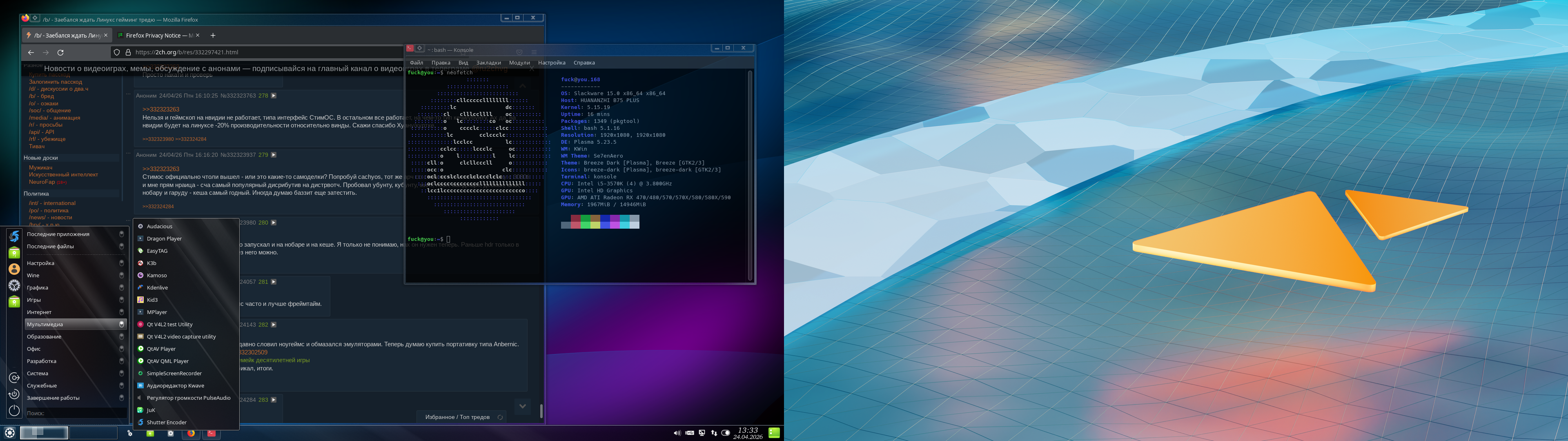
Task: Launch the K3b disc burner
Action: pyautogui.click(x=186, y=263)
